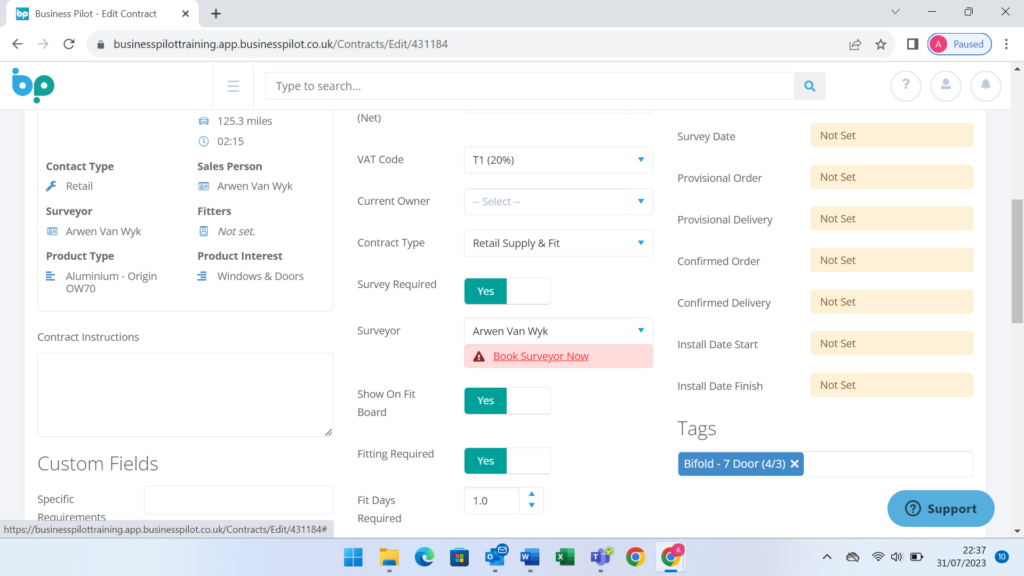The width and height of the screenshot is (1024, 576).
Task: Expand the VAT Code dropdown
Action: coord(558,160)
